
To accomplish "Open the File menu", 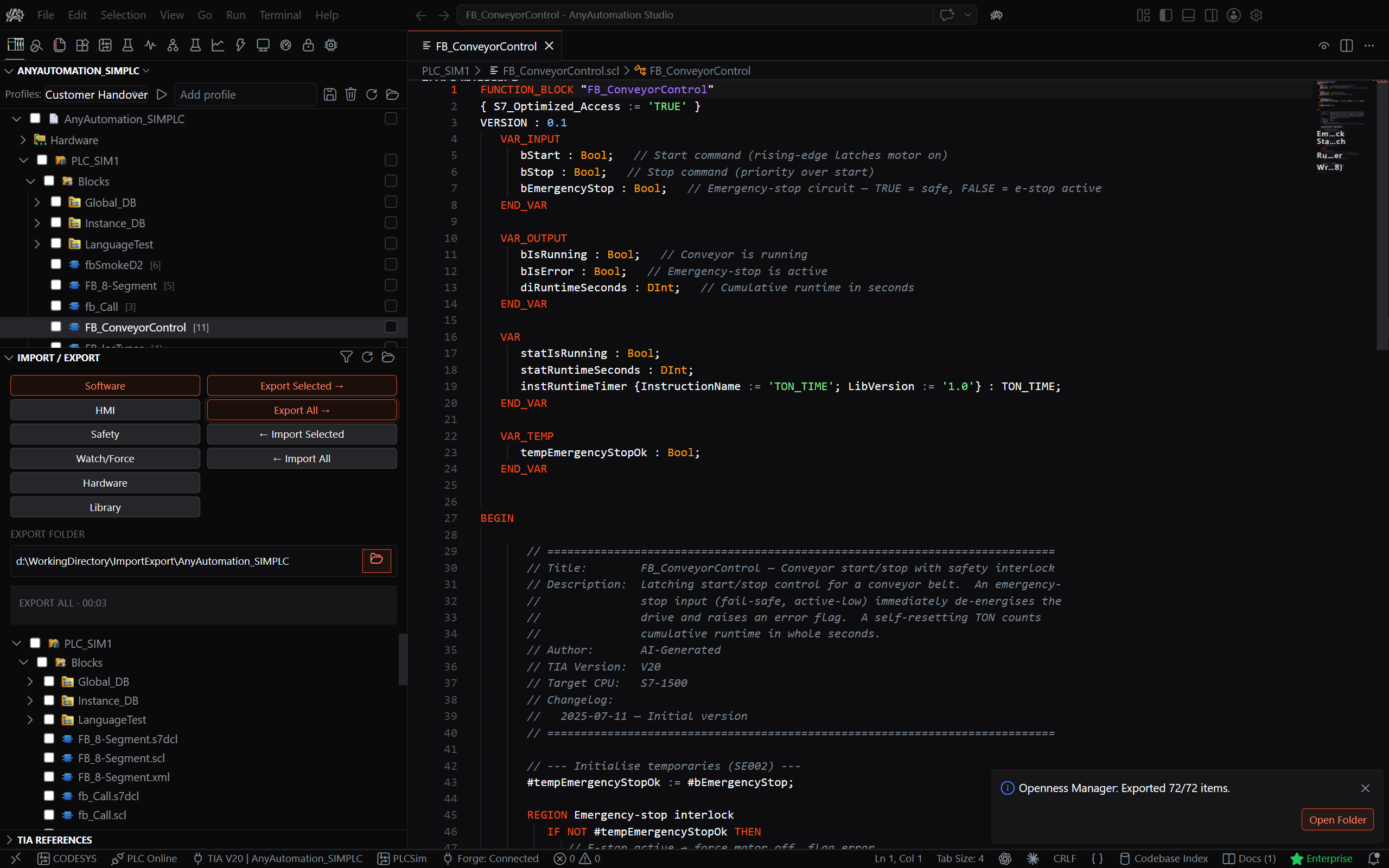I will click(46, 15).
